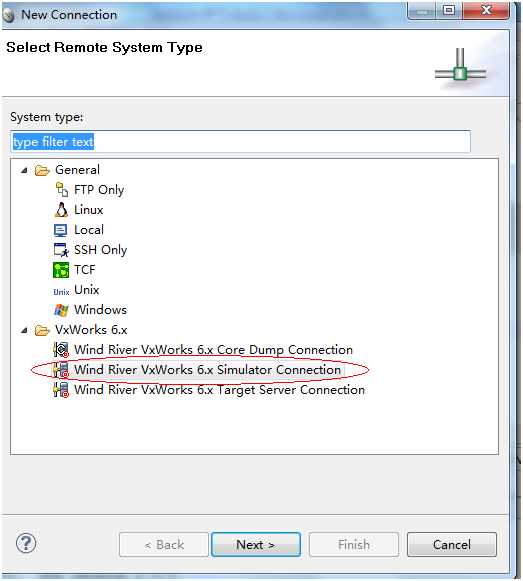Click the SSH Only terminal icon
Image resolution: width=523 pixels, height=581 pixels.
tap(61, 250)
